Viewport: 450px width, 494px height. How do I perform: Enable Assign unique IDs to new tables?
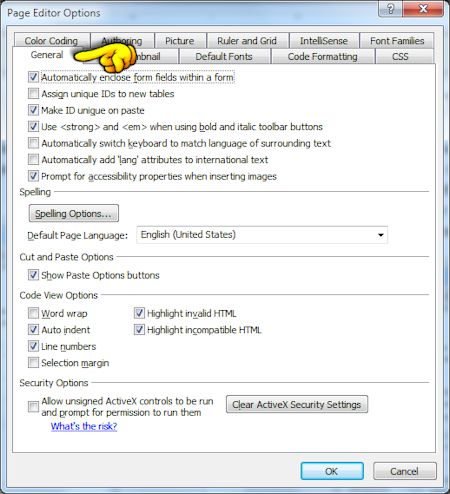(x=33, y=93)
